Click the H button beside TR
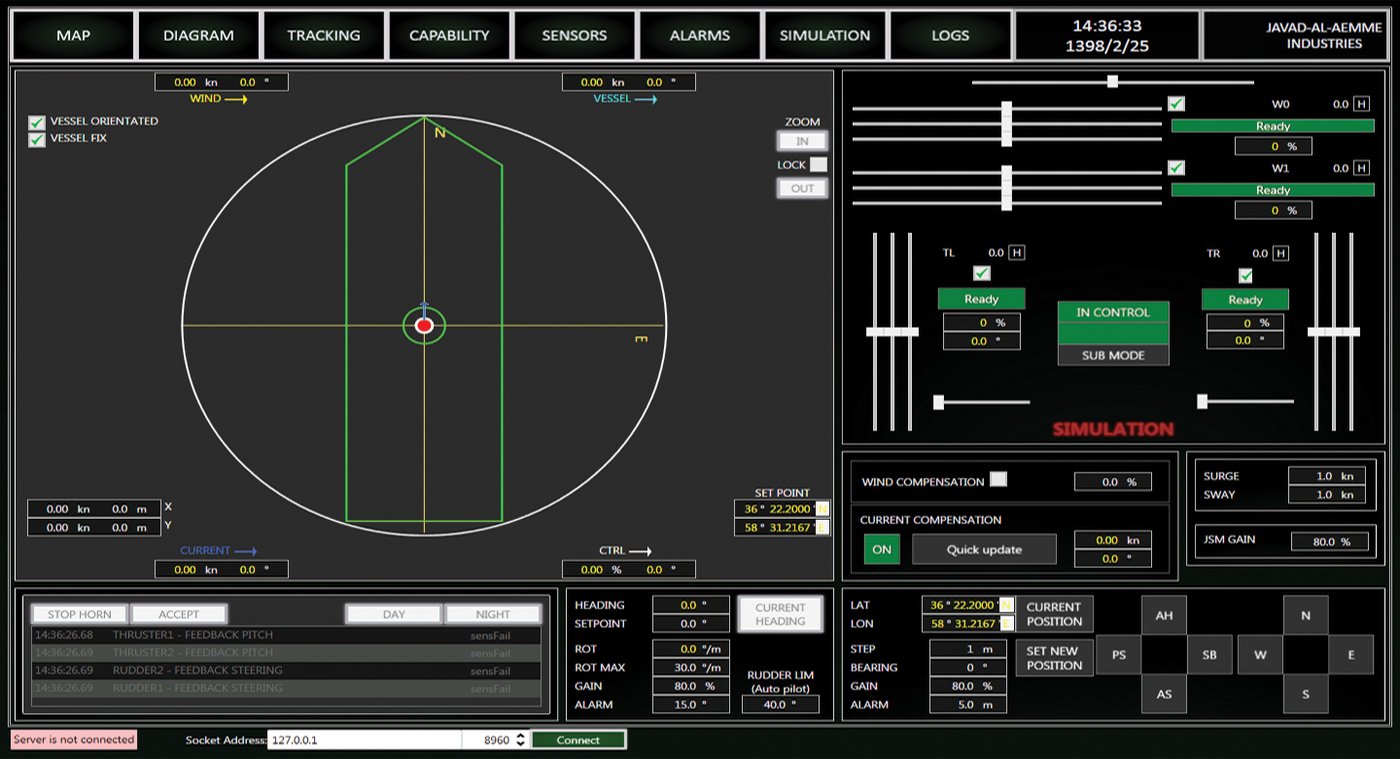1400x759 pixels. 1281,253
